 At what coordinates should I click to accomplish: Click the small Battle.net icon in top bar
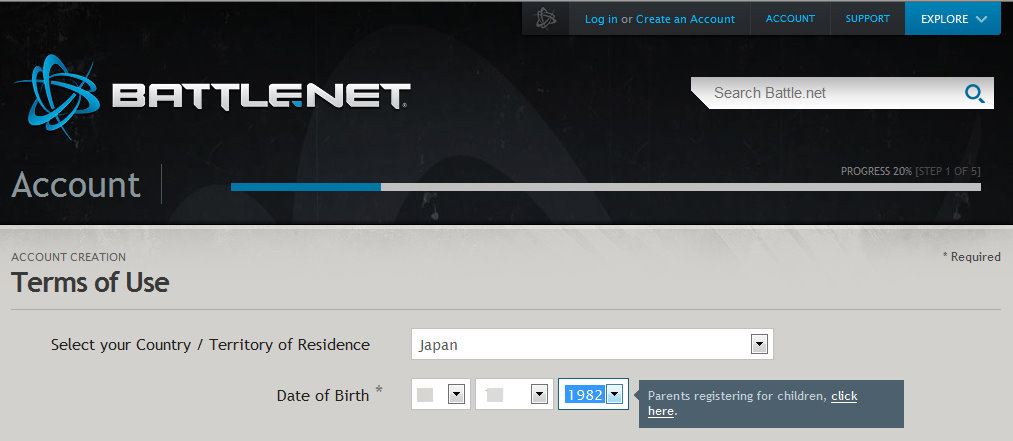click(x=546, y=19)
